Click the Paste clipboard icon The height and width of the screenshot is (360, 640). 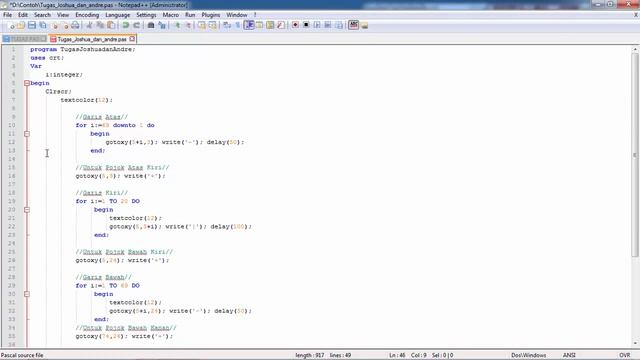pyautogui.click(x=111, y=25)
